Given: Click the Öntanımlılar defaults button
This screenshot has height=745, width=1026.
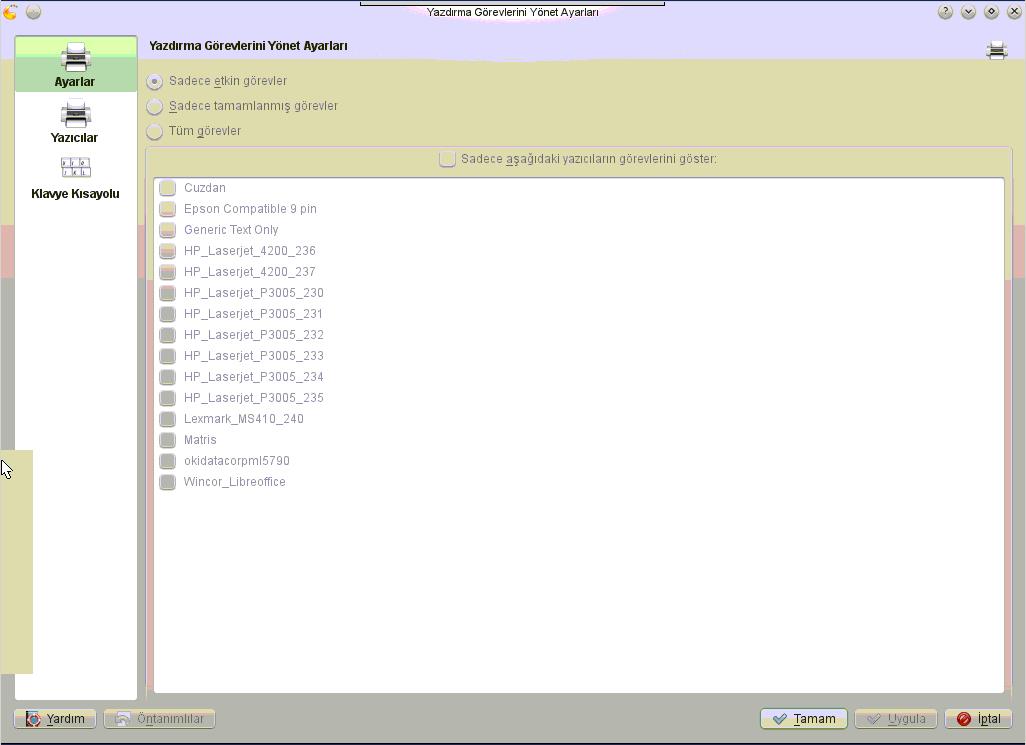Looking at the screenshot, I should click(159, 719).
